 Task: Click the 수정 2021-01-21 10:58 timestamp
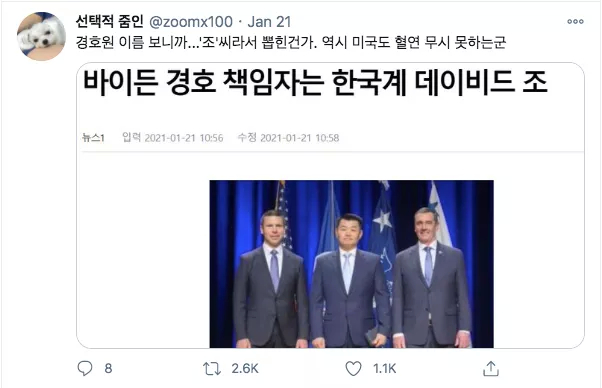[x=288, y=137]
